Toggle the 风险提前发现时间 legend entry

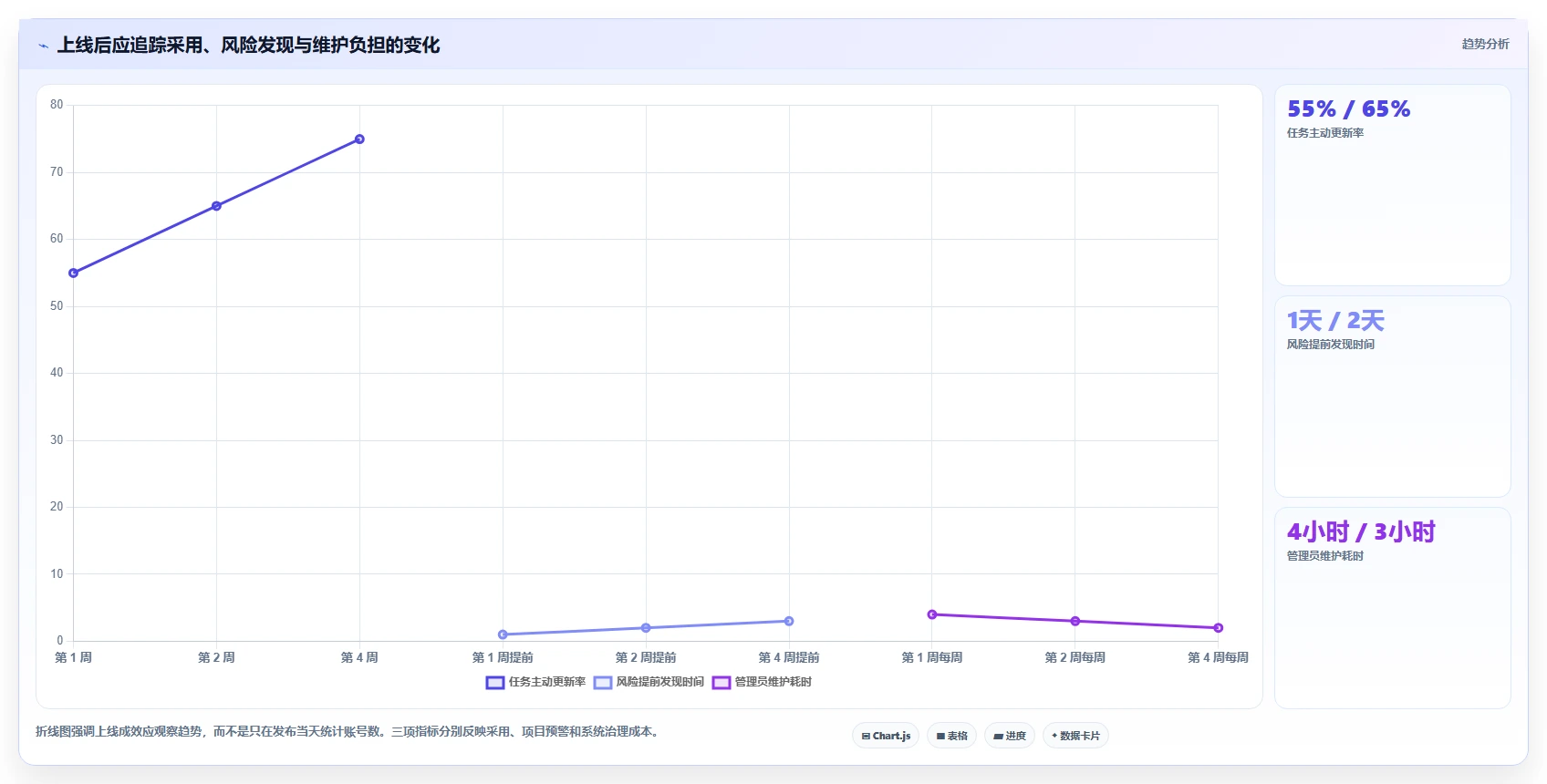(x=649, y=682)
